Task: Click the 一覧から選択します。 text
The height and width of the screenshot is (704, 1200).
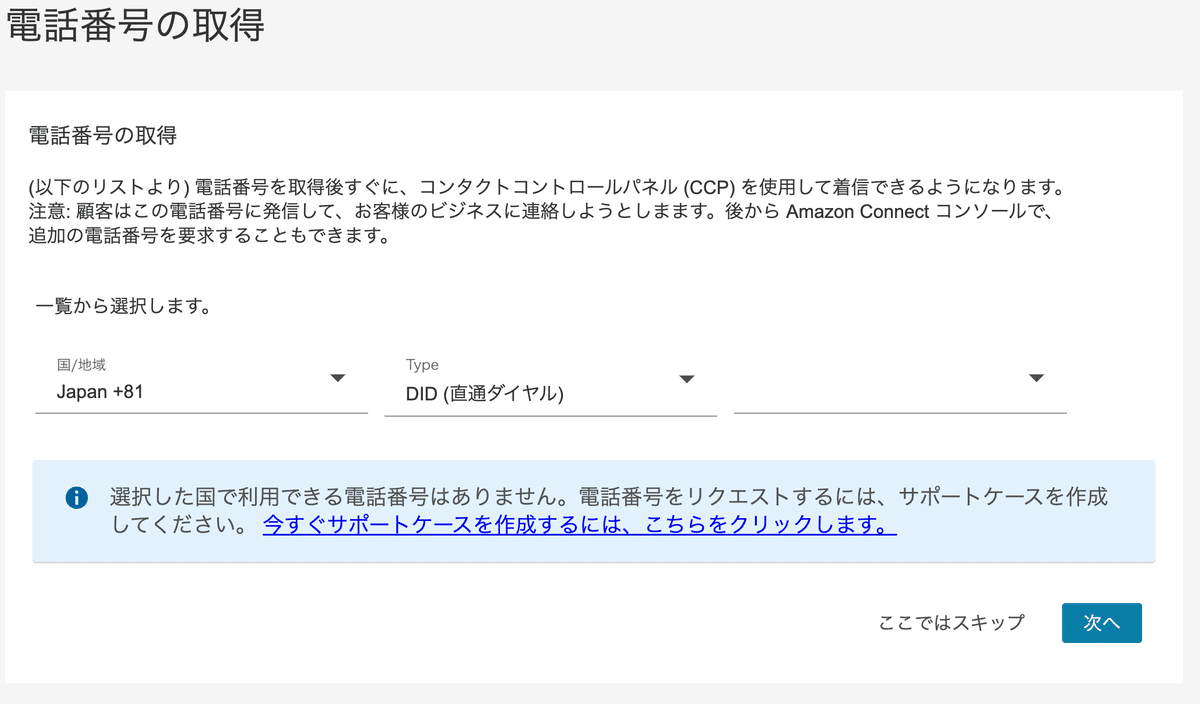Action: tap(122, 307)
